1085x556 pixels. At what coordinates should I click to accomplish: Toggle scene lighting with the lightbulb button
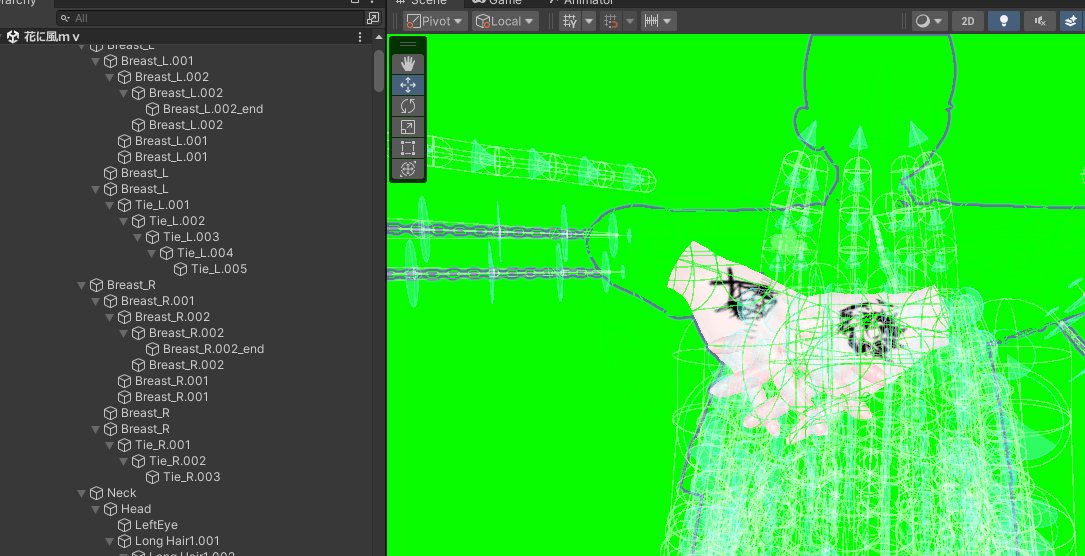coord(1004,21)
